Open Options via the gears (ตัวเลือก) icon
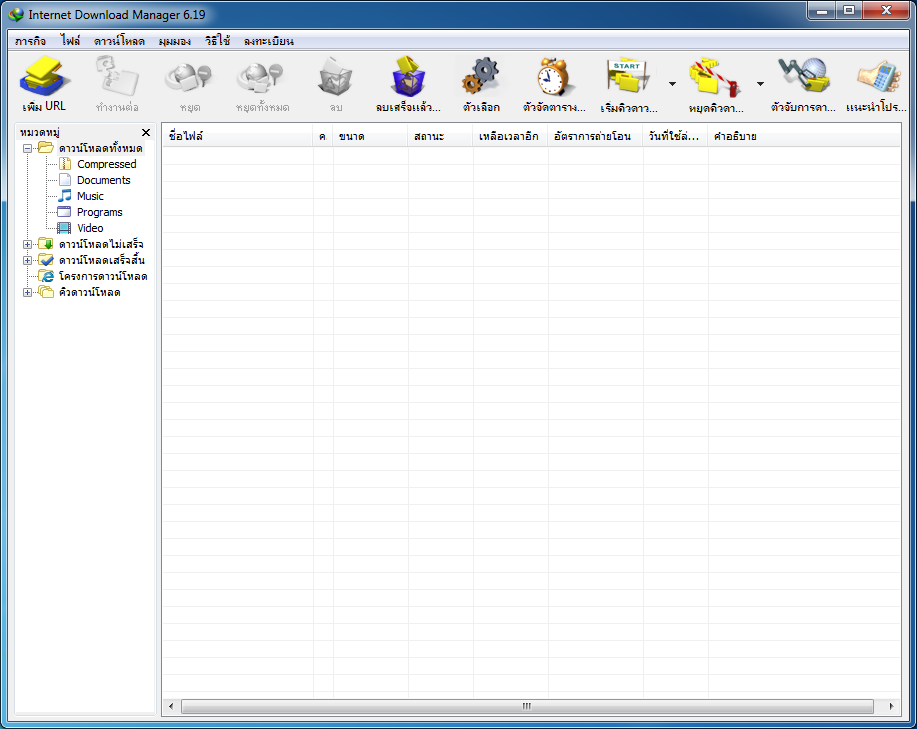The image size is (917, 729). [x=481, y=76]
